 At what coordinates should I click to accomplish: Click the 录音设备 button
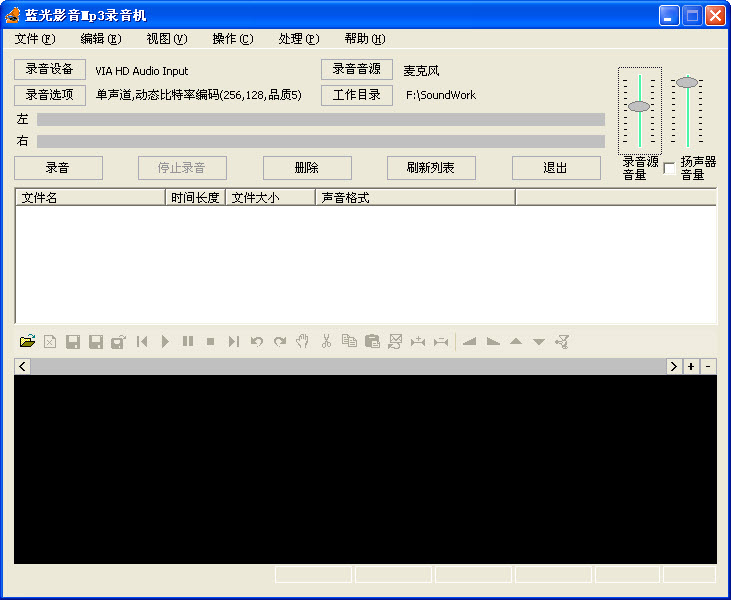click(x=50, y=69)
